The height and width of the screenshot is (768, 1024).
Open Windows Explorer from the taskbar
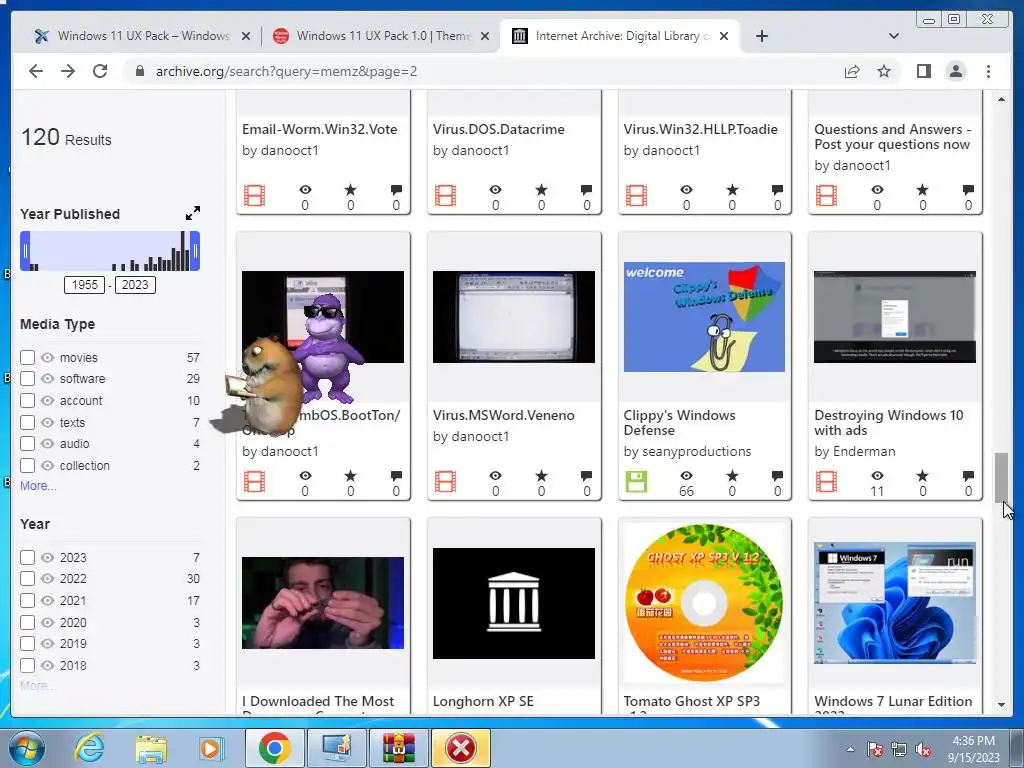(x=150, y=748)
